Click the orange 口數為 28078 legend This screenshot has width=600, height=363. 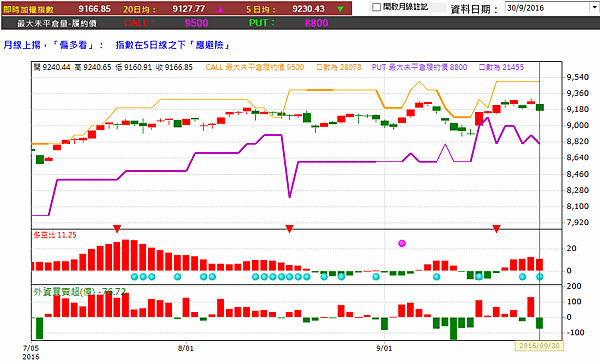(339, 67)
